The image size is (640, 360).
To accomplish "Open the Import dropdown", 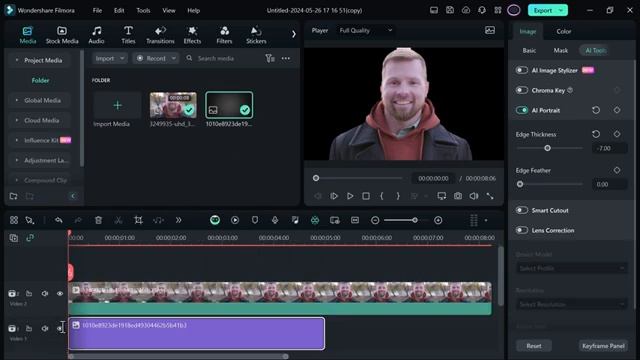I will pos(110,58).
